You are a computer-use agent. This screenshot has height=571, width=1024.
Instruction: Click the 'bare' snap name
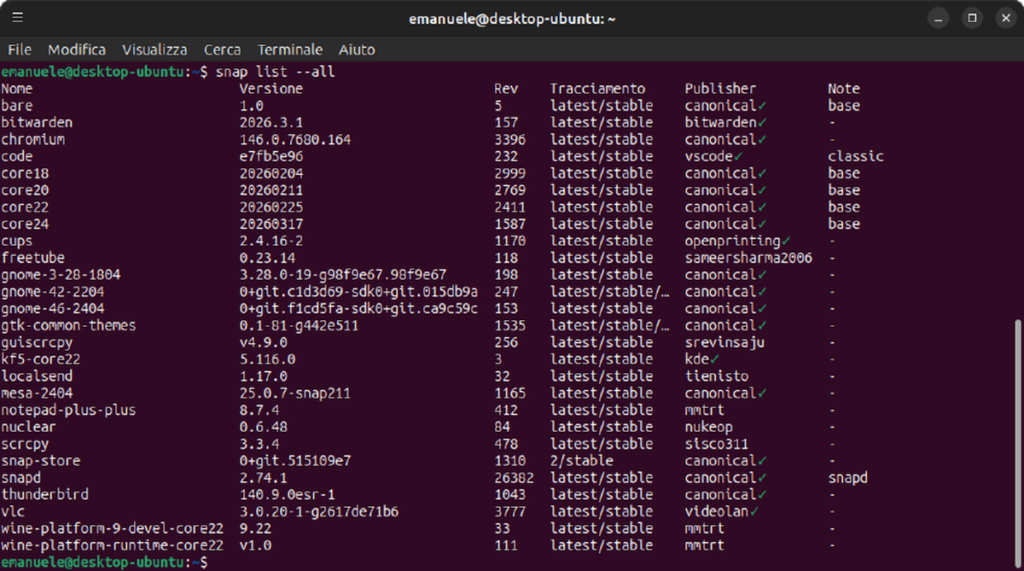(x=17, y=106)
